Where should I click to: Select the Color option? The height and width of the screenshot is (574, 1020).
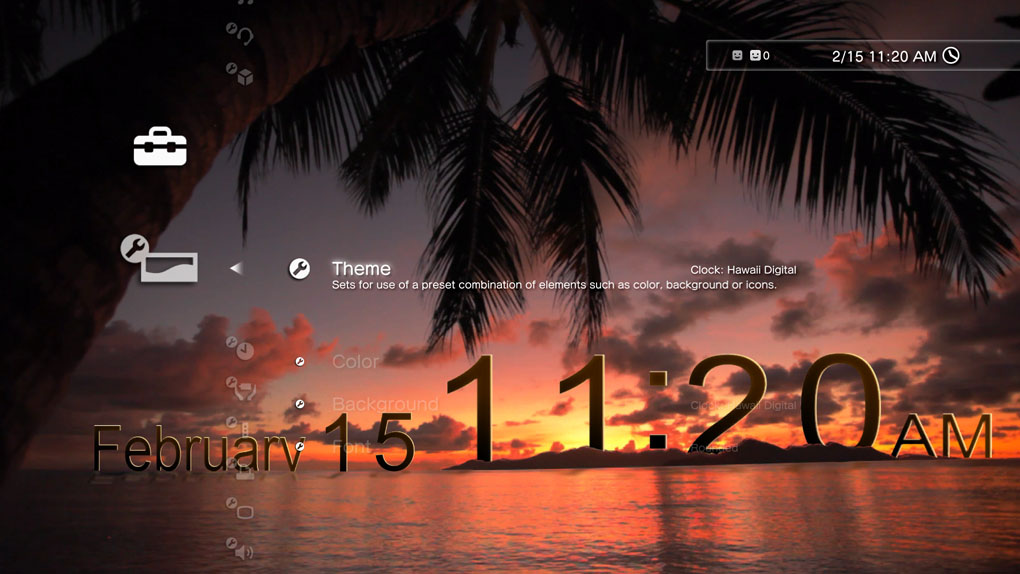355,361
